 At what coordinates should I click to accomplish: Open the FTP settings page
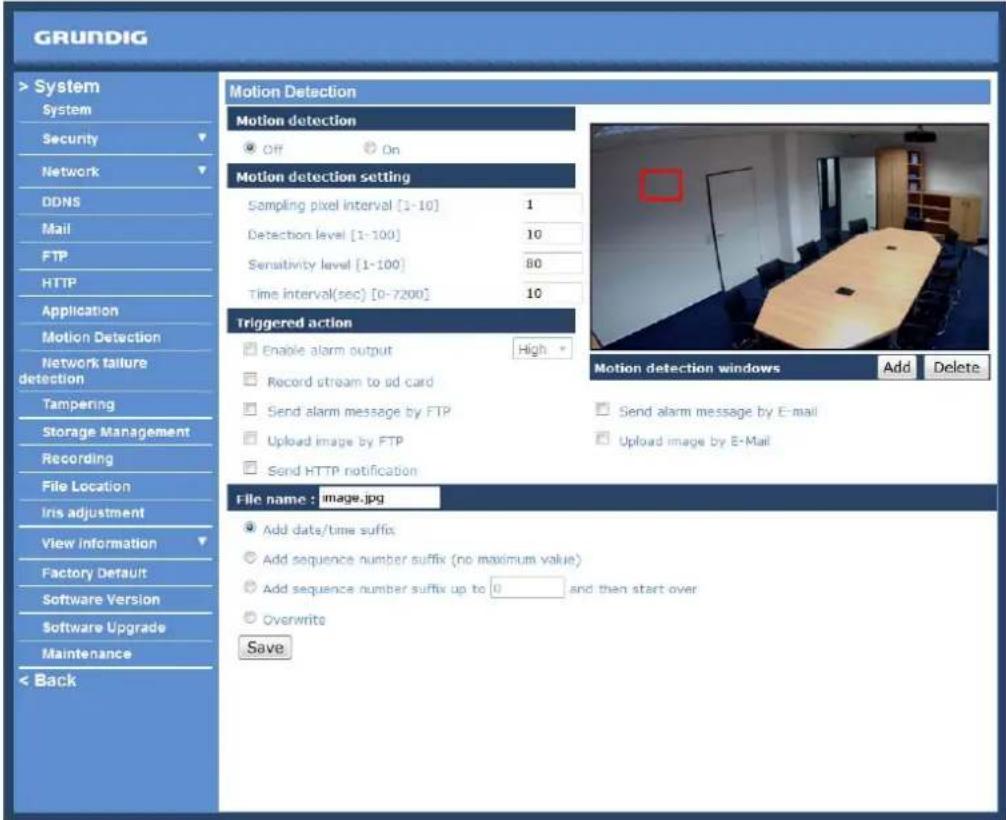point(55,256)
